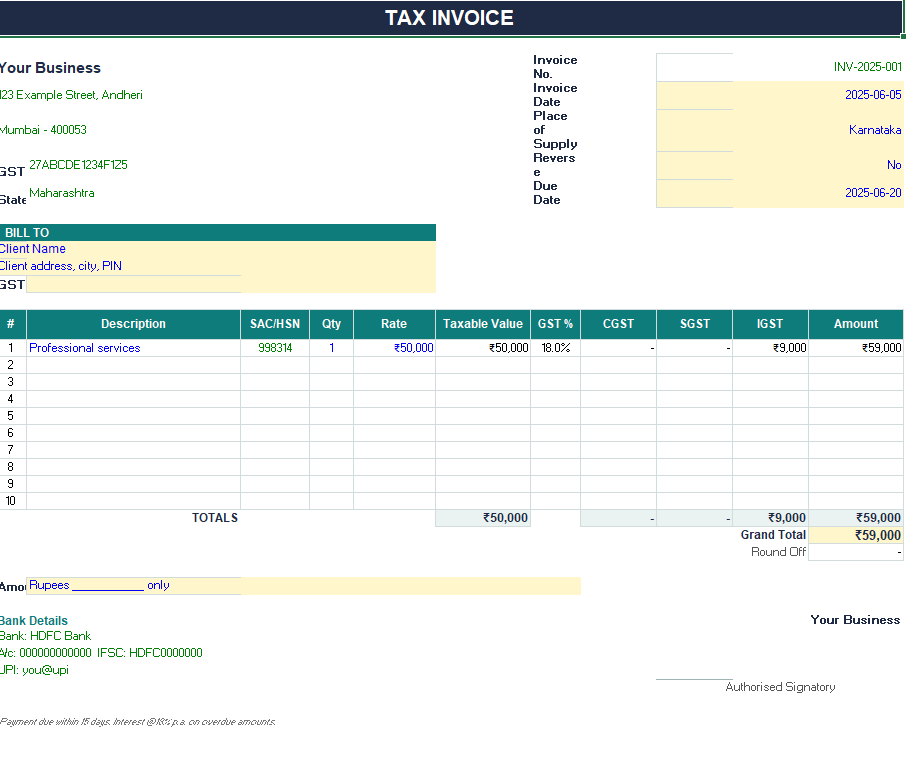Click the GST % column header
This screenshot has height=773, width=906.
(x=555, y=324)
